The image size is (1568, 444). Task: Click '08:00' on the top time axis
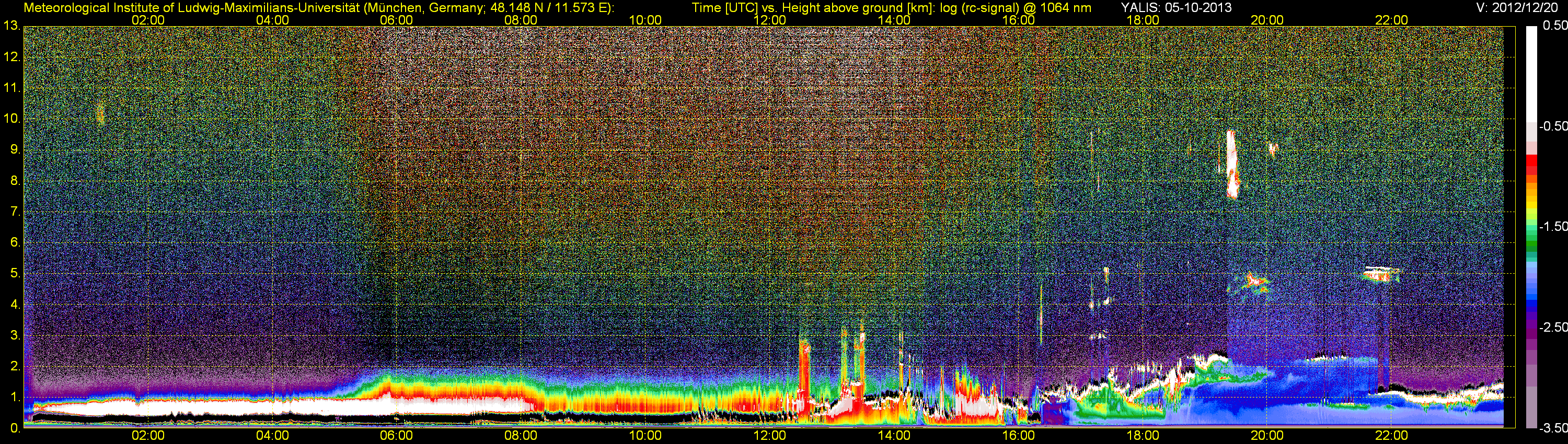[x=521, y=20]
